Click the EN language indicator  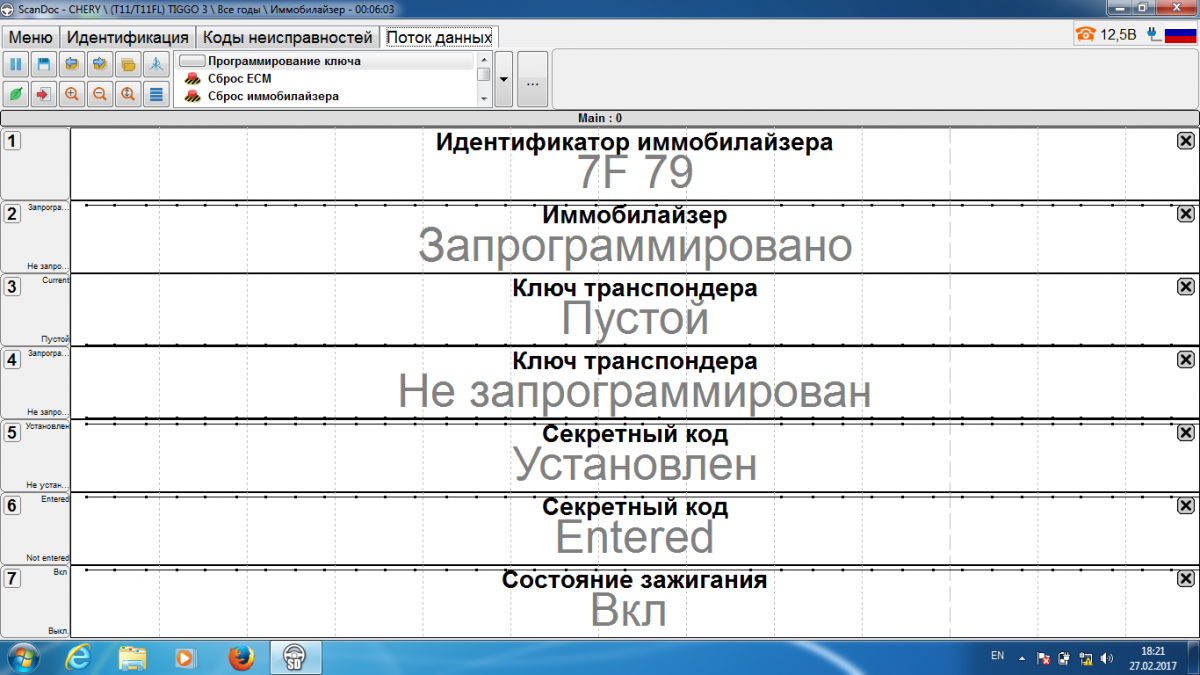coord(997,656)
